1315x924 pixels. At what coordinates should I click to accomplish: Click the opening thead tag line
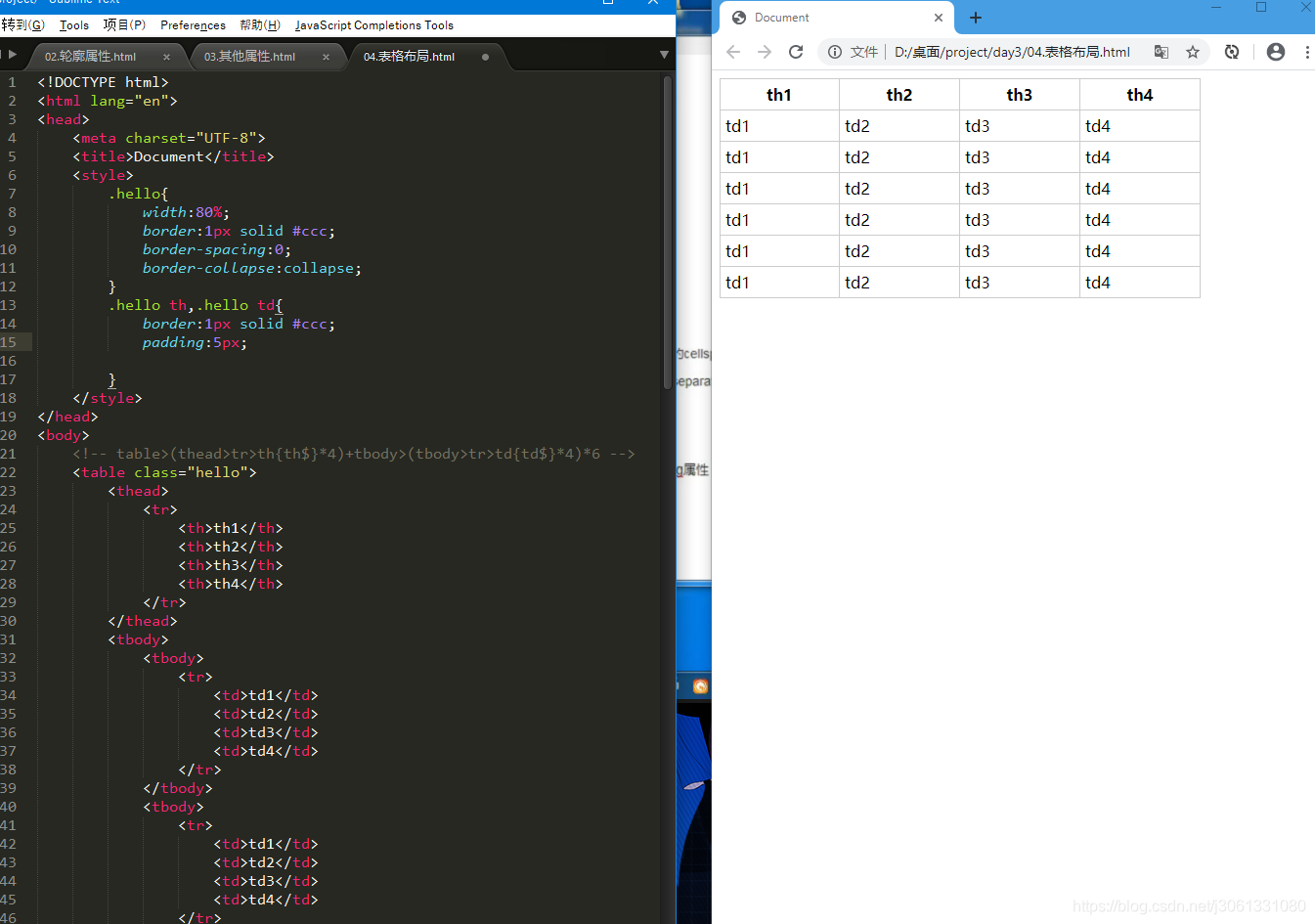pos(138,491)
